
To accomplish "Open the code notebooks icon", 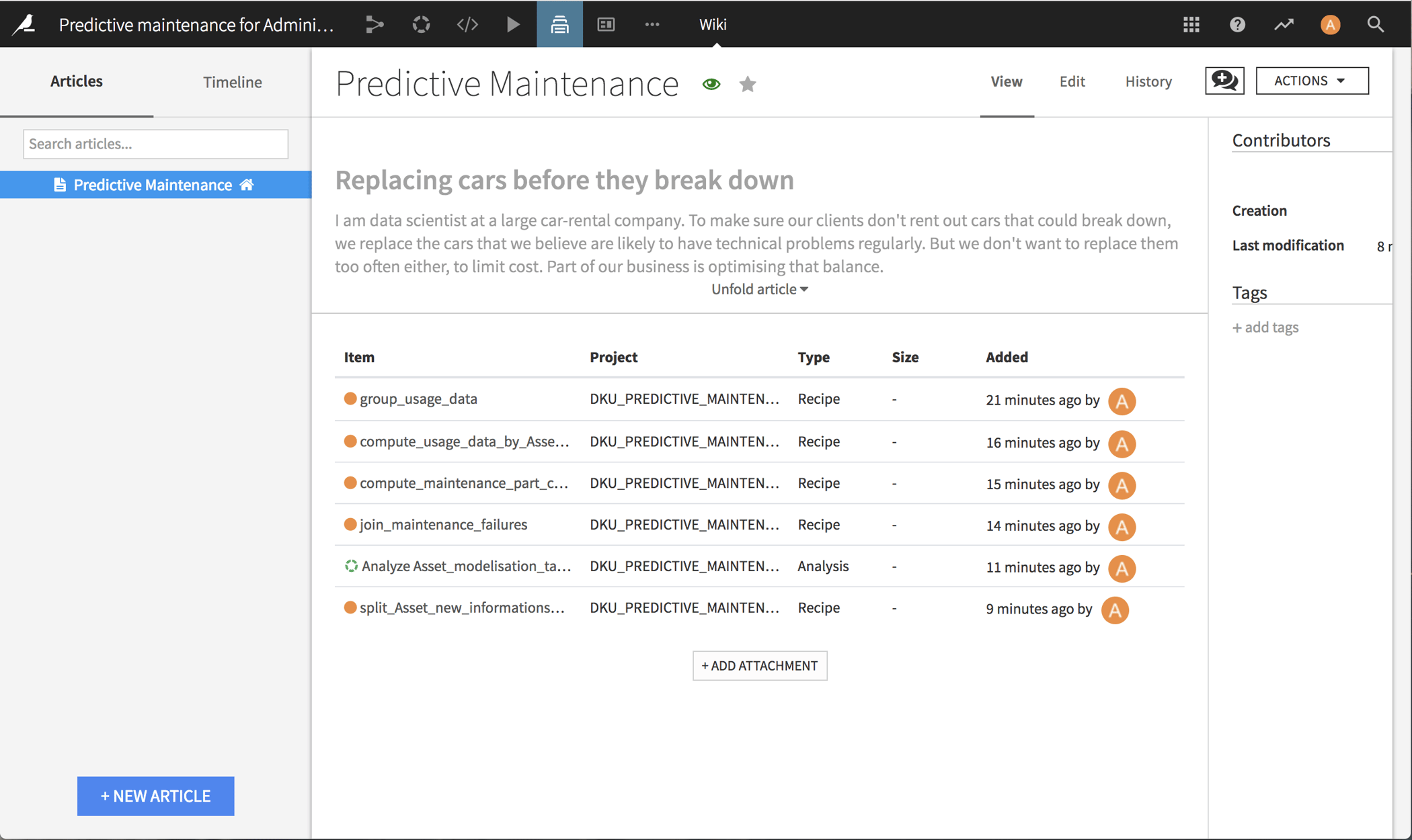I will [467, 25].
